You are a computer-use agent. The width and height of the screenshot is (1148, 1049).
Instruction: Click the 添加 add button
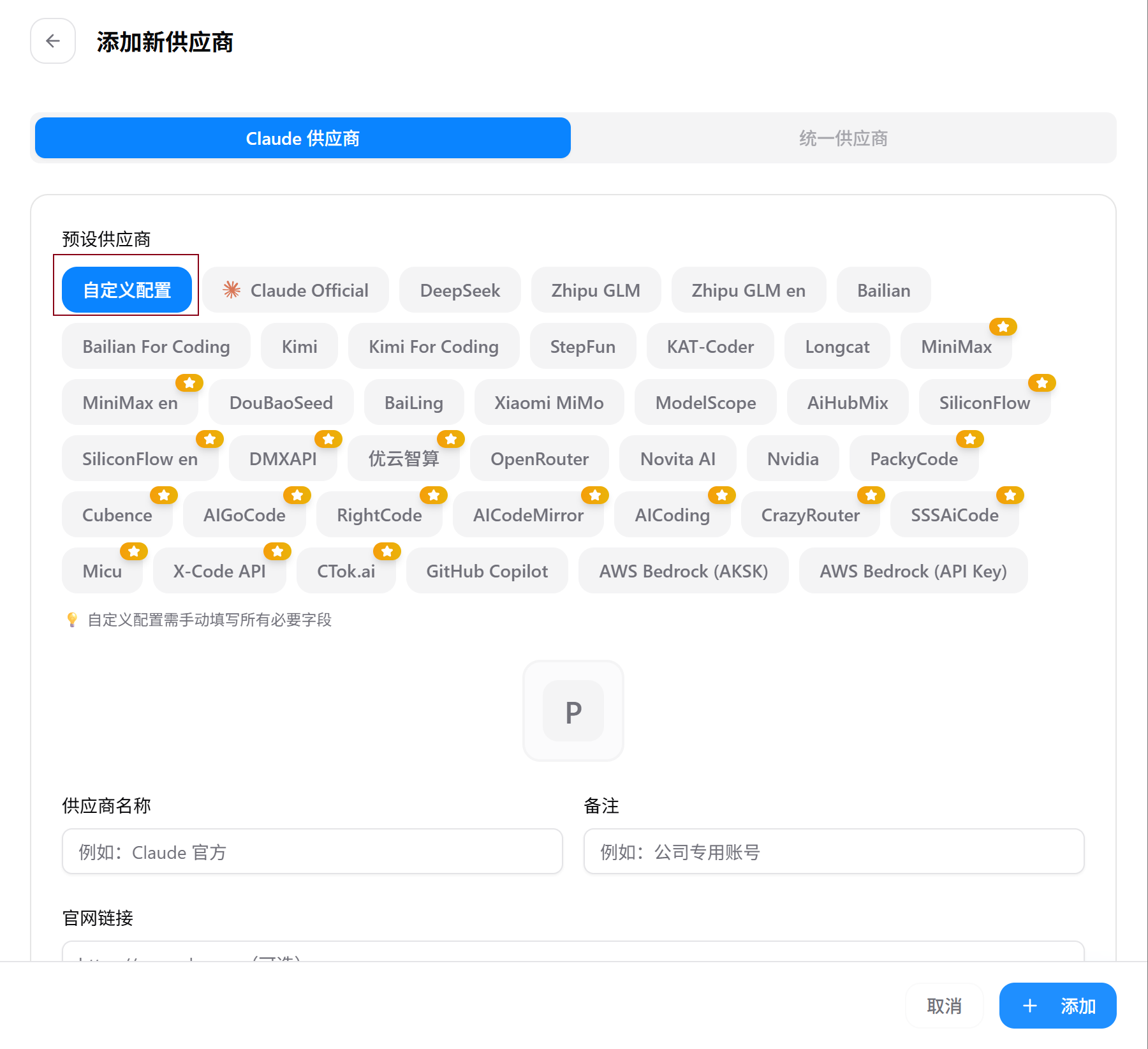[1058, 1006]
